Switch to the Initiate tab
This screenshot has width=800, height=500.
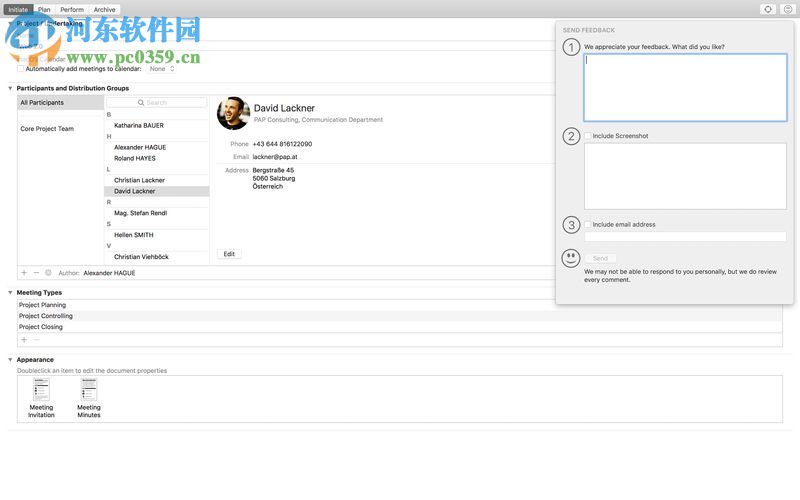(18, 10)
